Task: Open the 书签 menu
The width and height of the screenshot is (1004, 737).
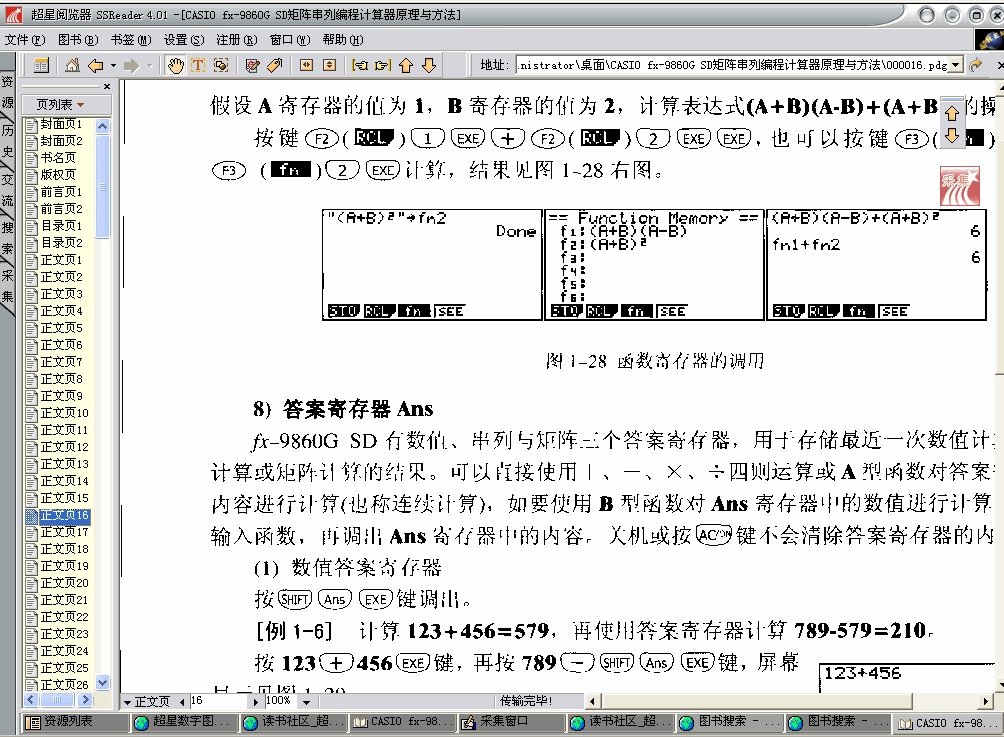Action: pyautogui.click(x=131, y=40)
